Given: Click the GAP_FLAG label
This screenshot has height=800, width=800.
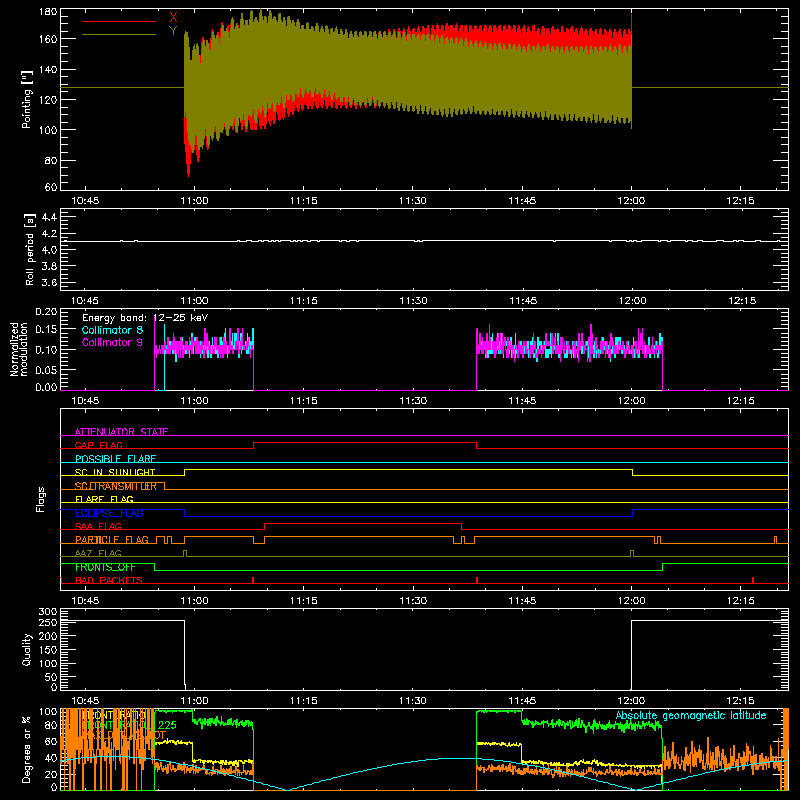Looking at the screenshot, I should pyautogui.click(x=98, y=445).
